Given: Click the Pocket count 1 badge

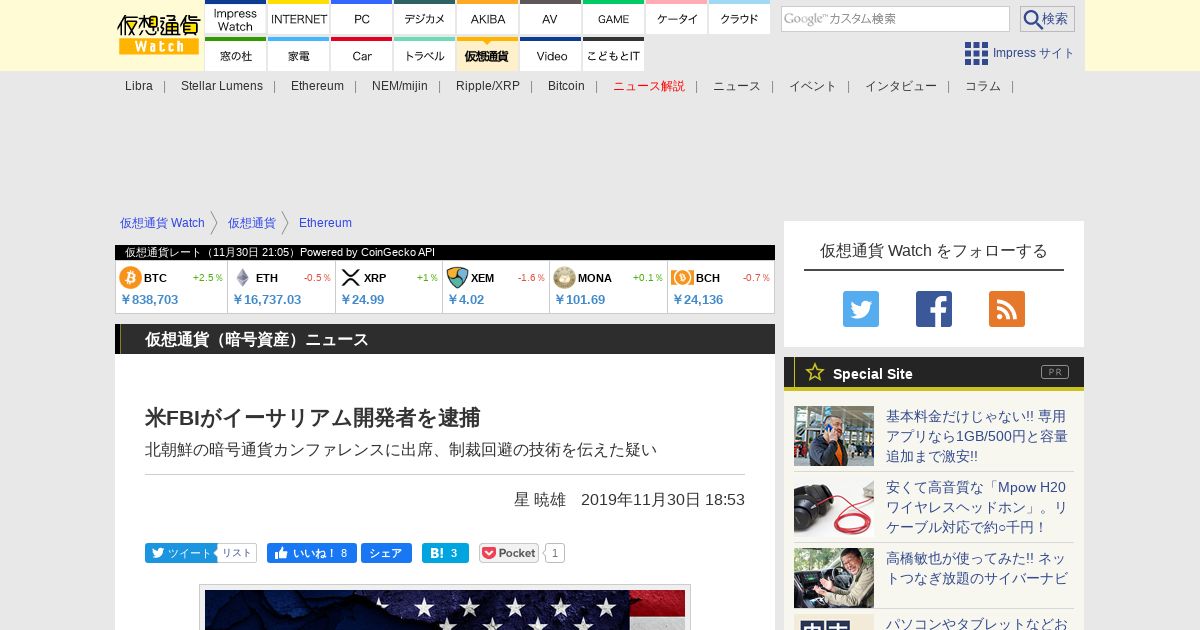Looking at the screenshot, I should coord(554,553).
